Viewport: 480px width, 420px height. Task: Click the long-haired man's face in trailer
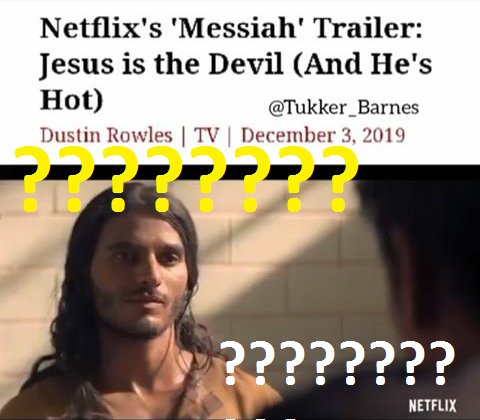point(140,273)
